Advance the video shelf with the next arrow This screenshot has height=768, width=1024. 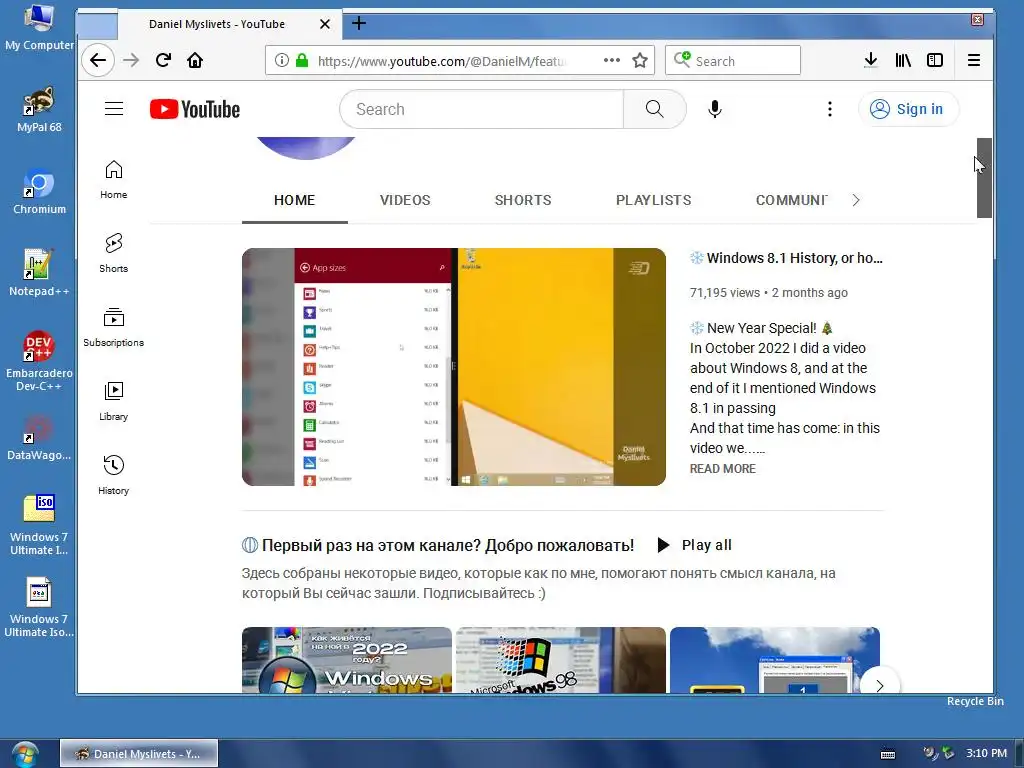(880, 685)
